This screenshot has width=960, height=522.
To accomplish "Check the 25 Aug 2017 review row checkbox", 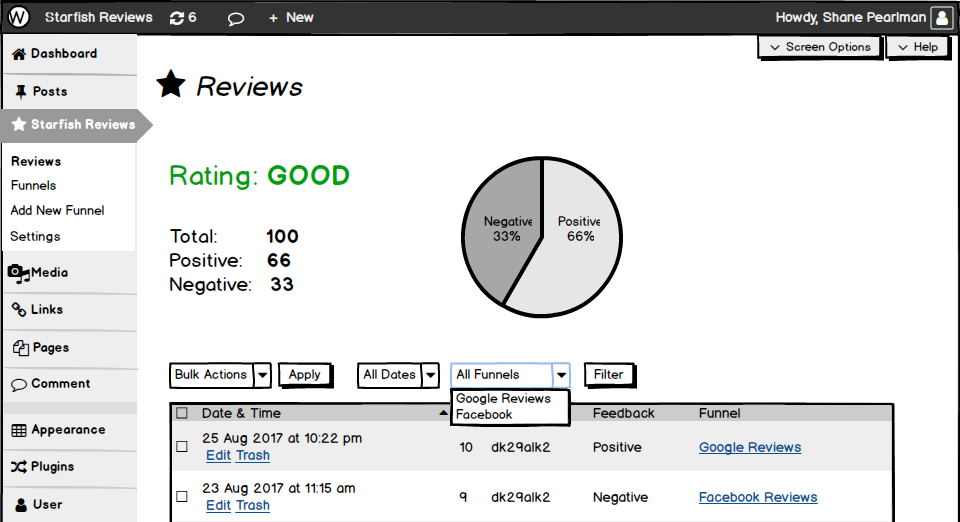I will [182, 446].
